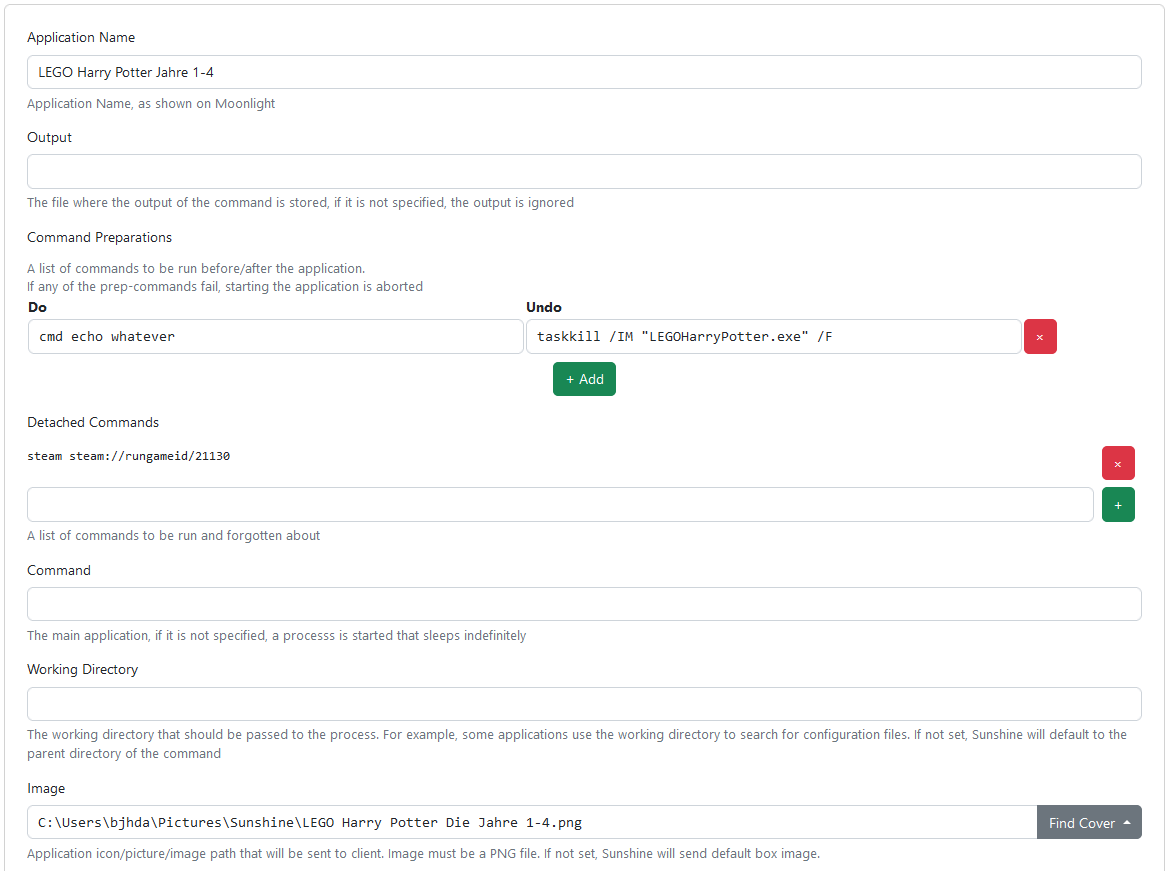Click the 'Command Preparations' label

(x=99, y=237)
